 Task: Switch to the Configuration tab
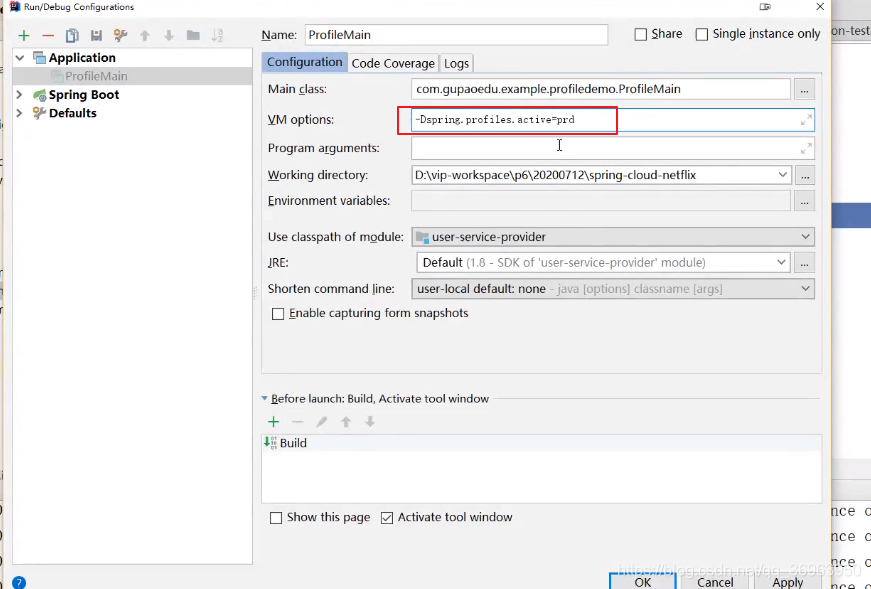point(304,62)
